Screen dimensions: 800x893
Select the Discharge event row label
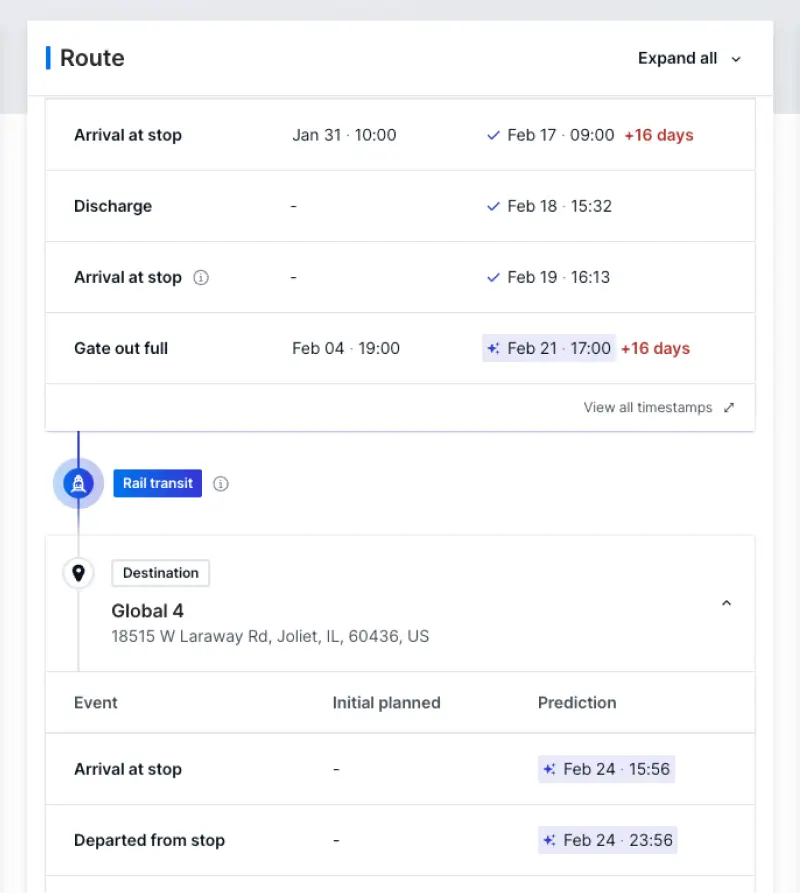point(113,206)
